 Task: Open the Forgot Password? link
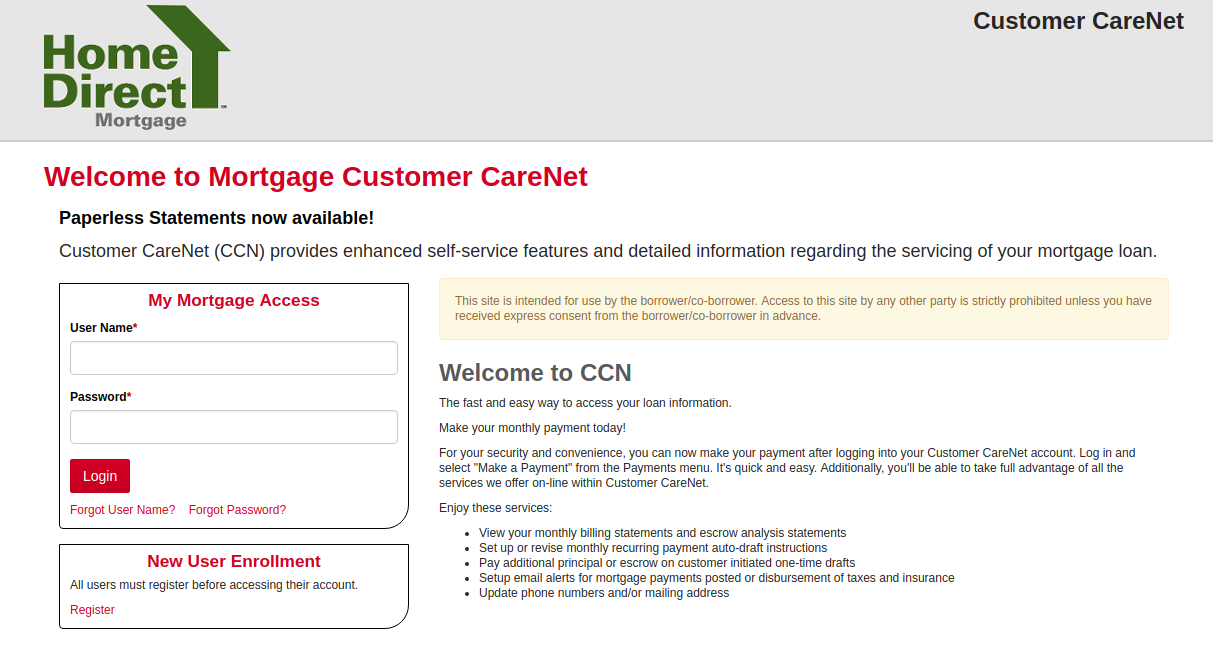tap(237, 510)
